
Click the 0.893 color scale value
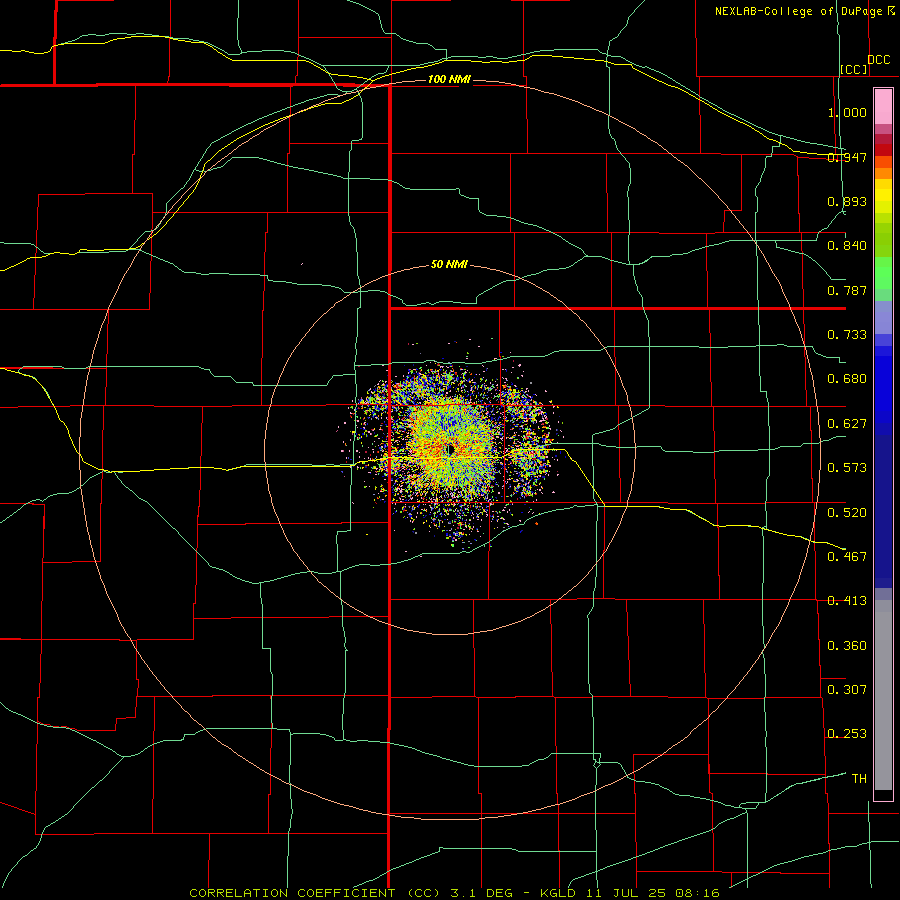847,201
